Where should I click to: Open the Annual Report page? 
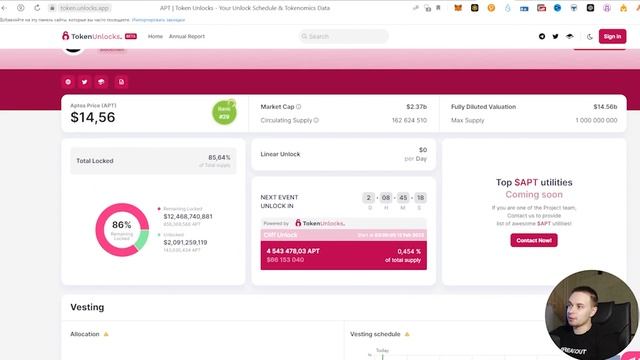pyautogui.click(x=187, y=36)
